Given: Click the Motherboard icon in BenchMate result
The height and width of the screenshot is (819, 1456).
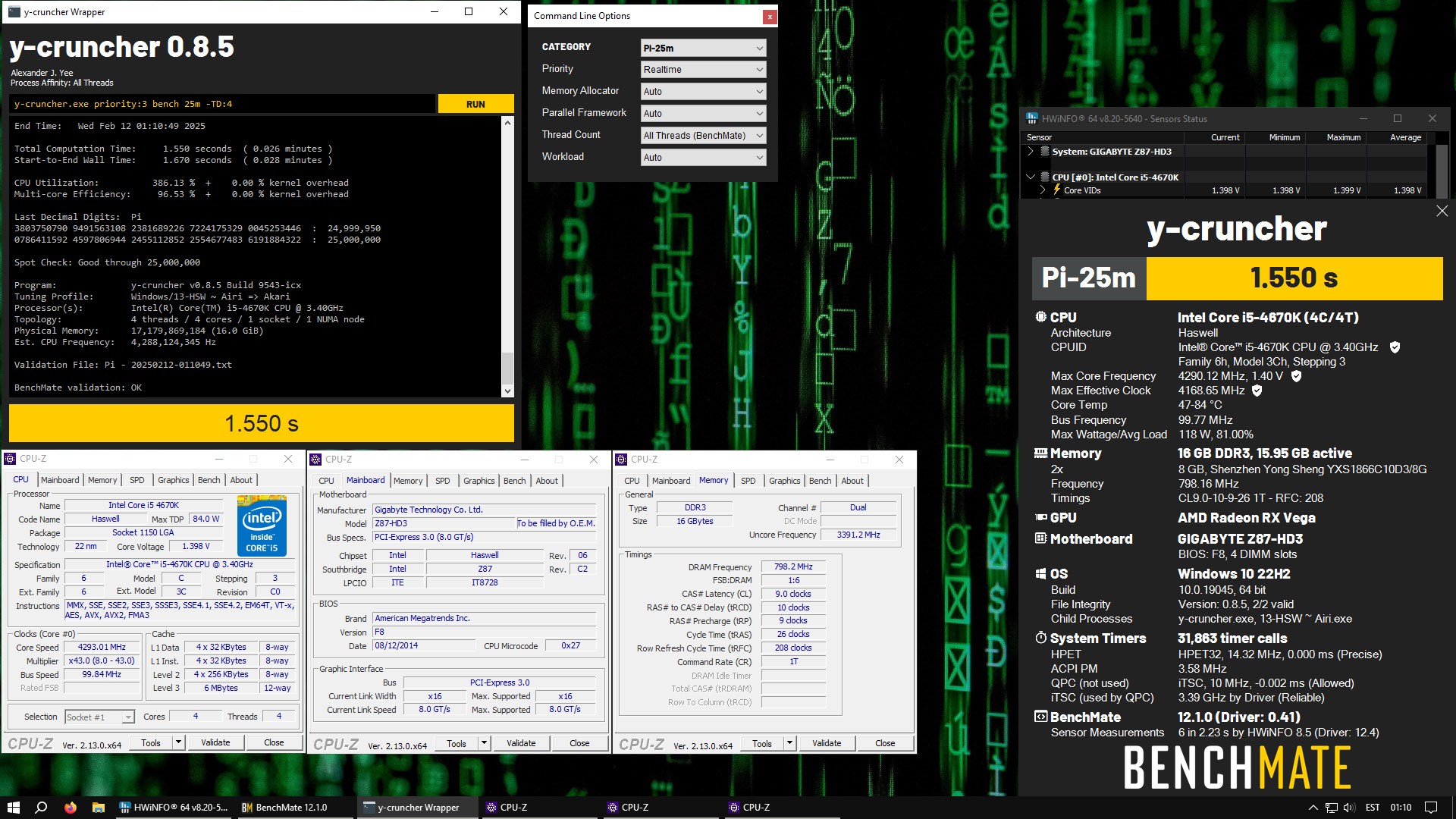Looking at the screenshot, I should (x=1040, y=538).
